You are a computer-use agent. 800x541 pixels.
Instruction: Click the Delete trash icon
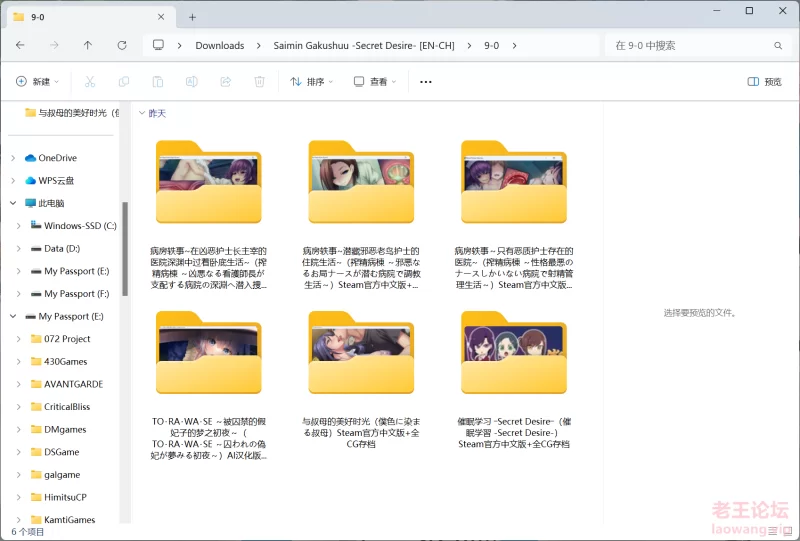[x=259, y=82]
